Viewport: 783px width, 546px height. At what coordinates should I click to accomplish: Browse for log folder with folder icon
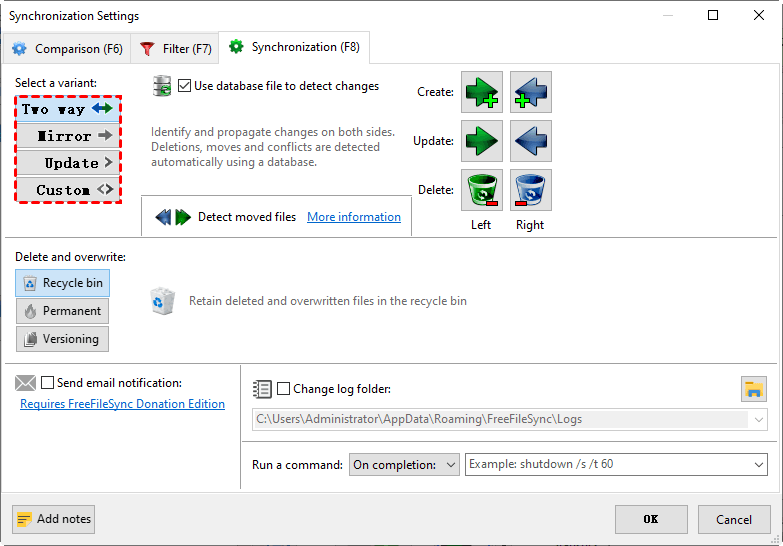[753, 389]
